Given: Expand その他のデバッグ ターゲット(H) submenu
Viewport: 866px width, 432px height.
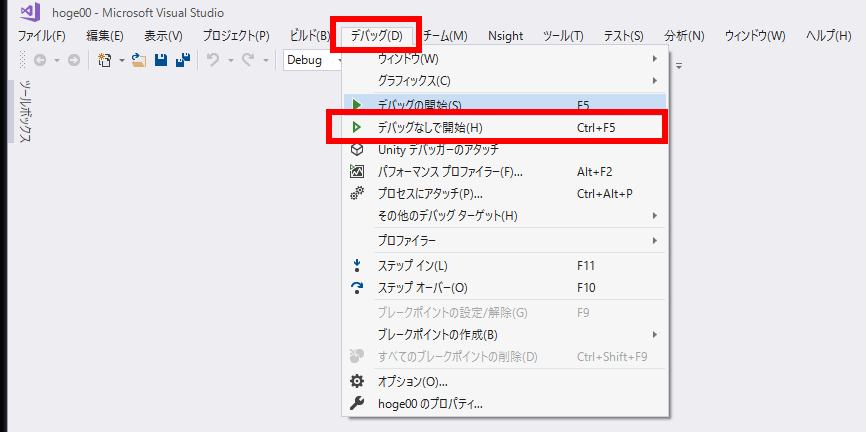Looking at the screenshot, I should tap(505, 215).
